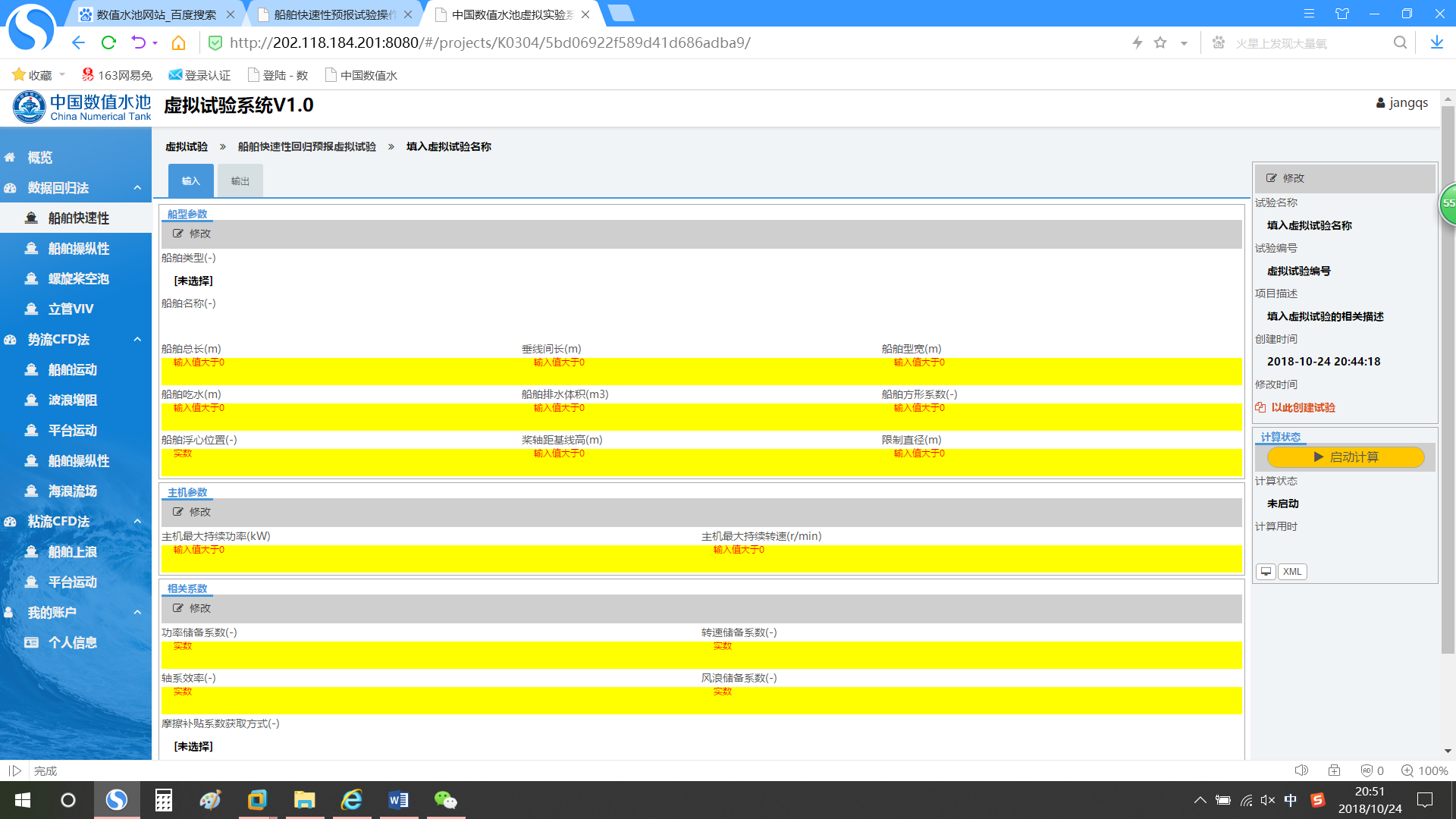Click the XML export button

pos(1292,572)
